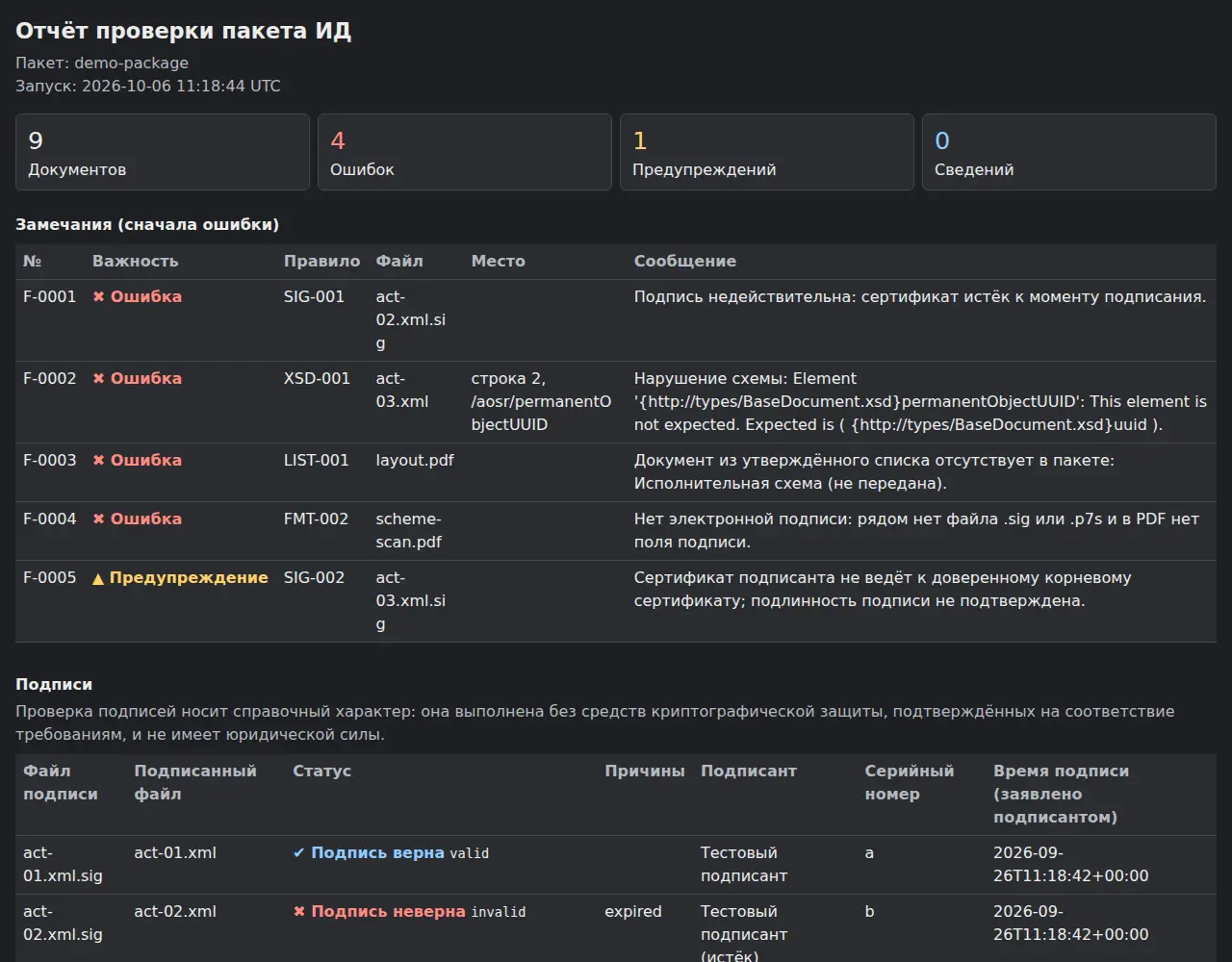Click the error cross icon in row F-0004
The height and width of the screenshot is (962, 1232).
click(98, 519)
